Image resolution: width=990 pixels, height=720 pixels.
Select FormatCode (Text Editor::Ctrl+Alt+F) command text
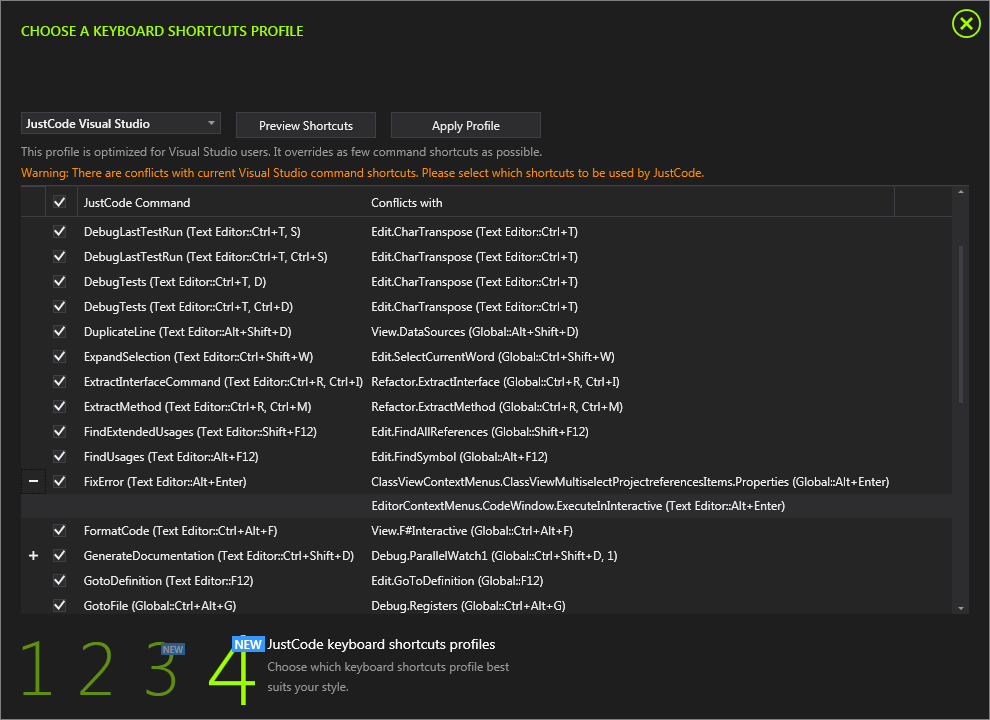pos(181,531)
